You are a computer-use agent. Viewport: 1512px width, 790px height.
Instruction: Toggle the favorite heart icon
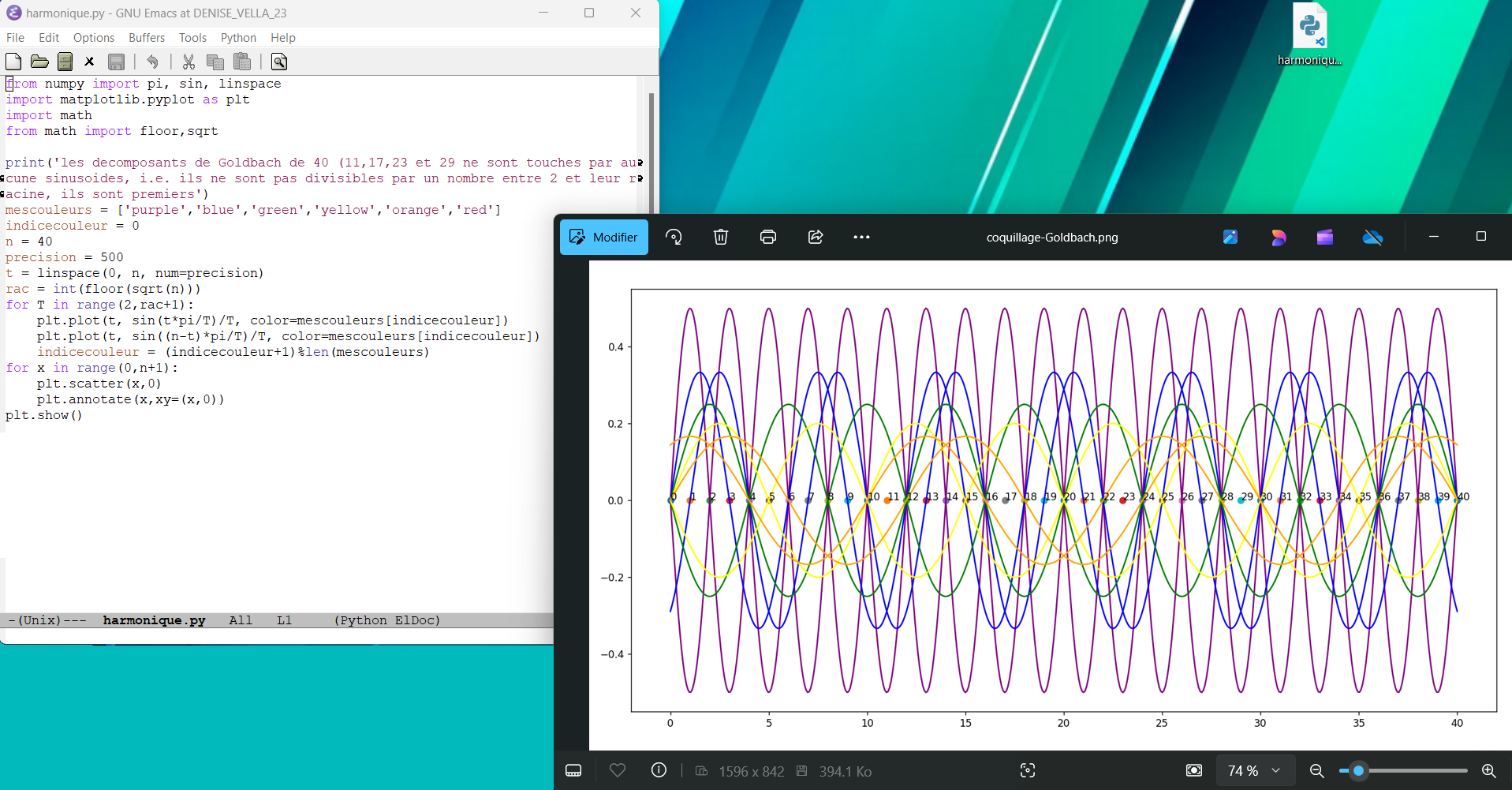[618, 770]
